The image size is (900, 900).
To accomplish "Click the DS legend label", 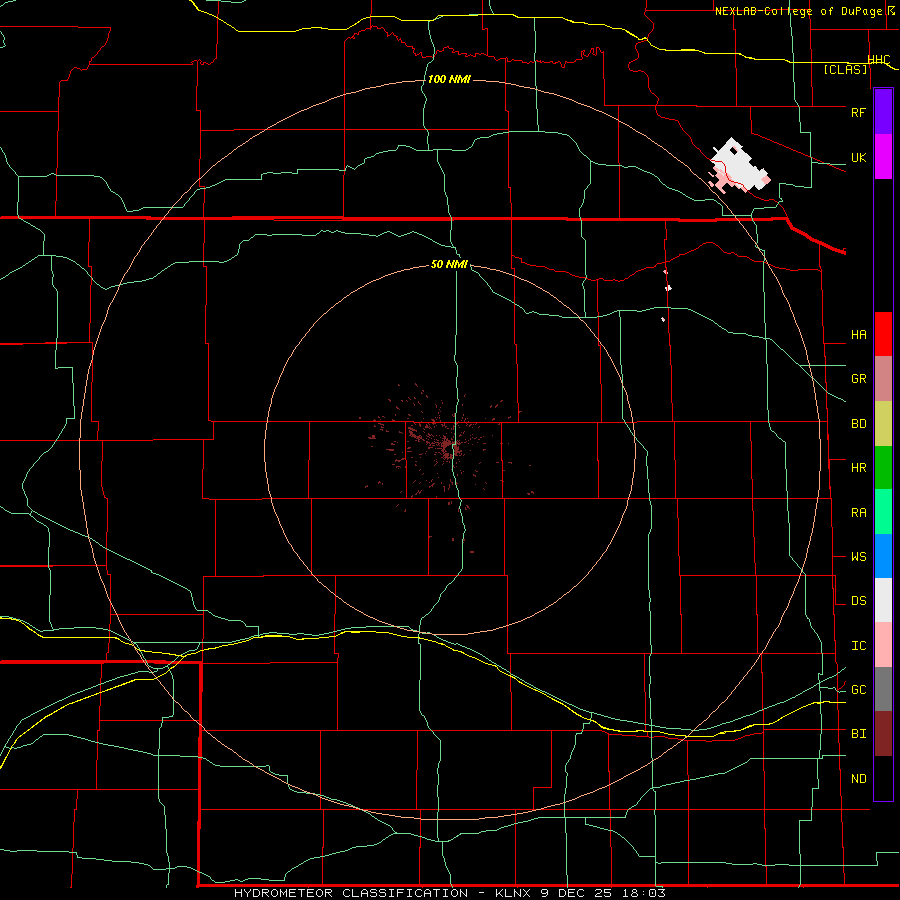I will [x=859, y=601].
